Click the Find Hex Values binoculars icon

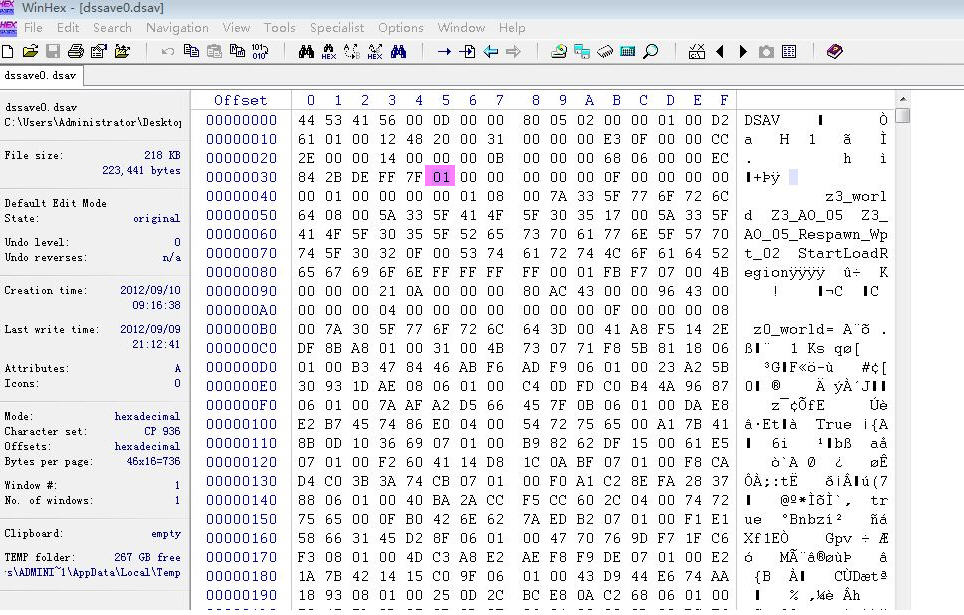(329, 51)
